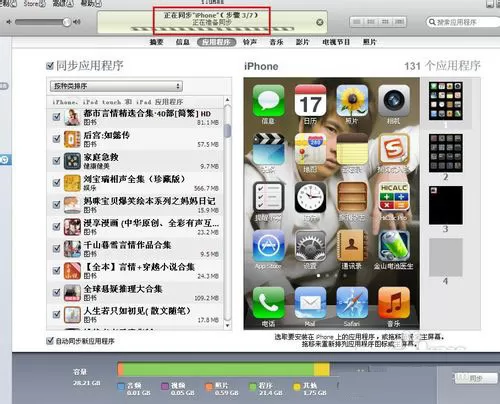Click the App Store icon
This screenshot has width=500, height=404.
[268, 246]
